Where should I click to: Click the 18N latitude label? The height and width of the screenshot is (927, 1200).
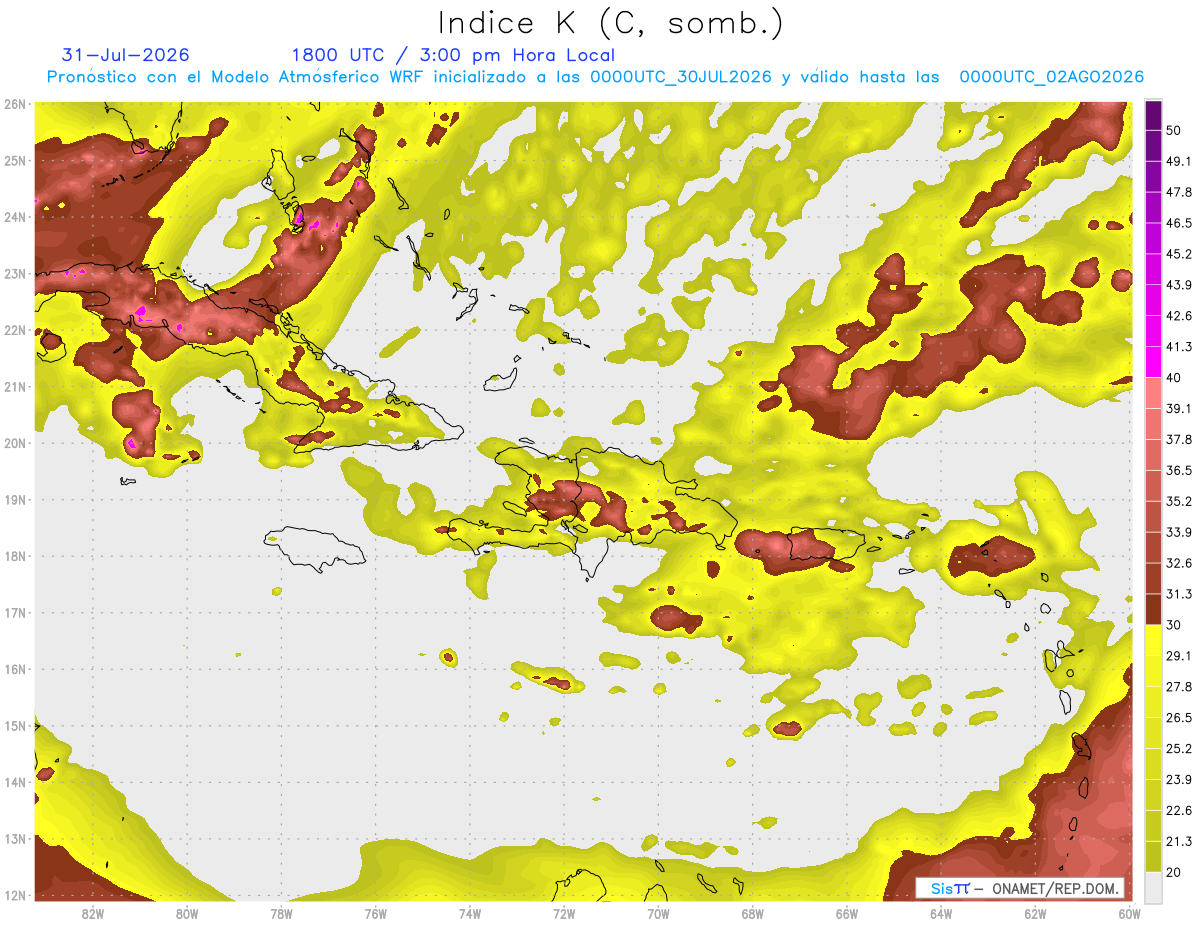point(14,556)
